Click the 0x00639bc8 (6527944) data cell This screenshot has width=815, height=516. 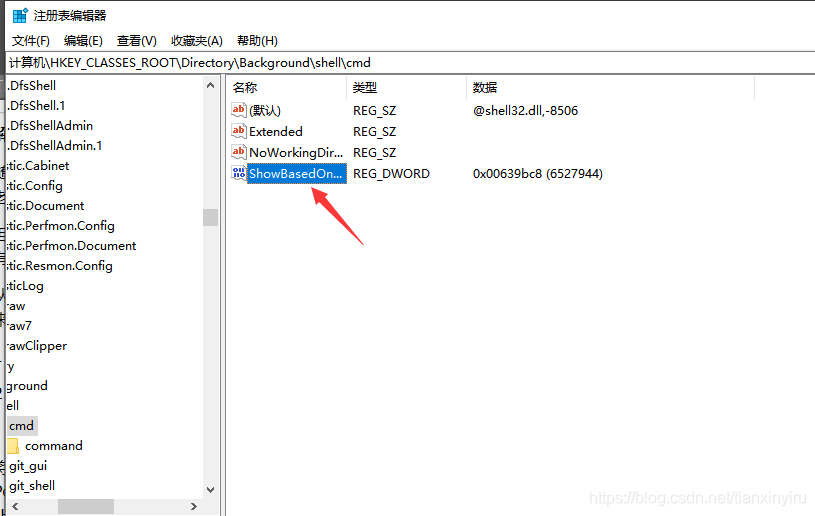pos(537,174)
